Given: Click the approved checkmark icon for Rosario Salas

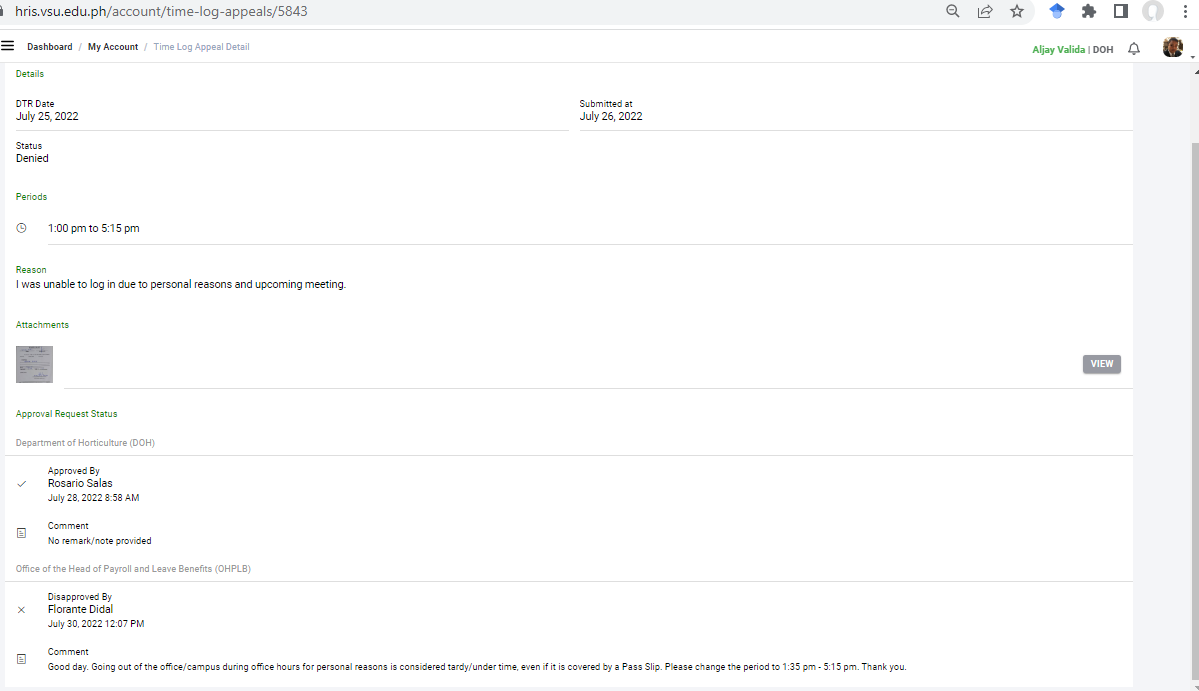Looking at the screenshot, I should pyautogui.click(x=22, y=484).
